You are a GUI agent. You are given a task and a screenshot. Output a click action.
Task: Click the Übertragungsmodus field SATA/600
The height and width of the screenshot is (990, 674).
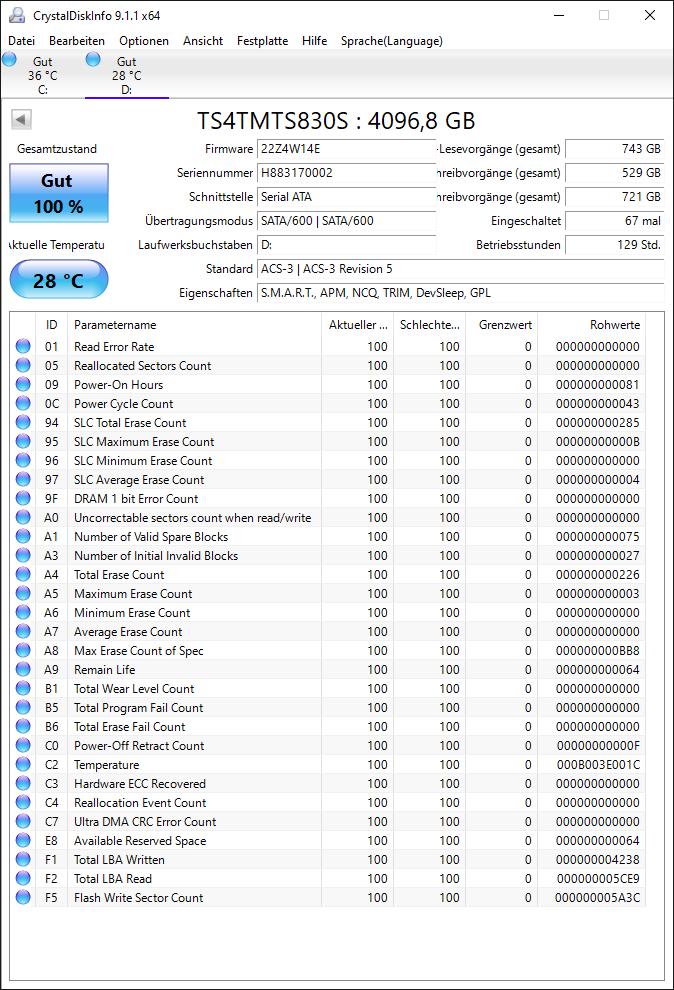tap(346, 221)
